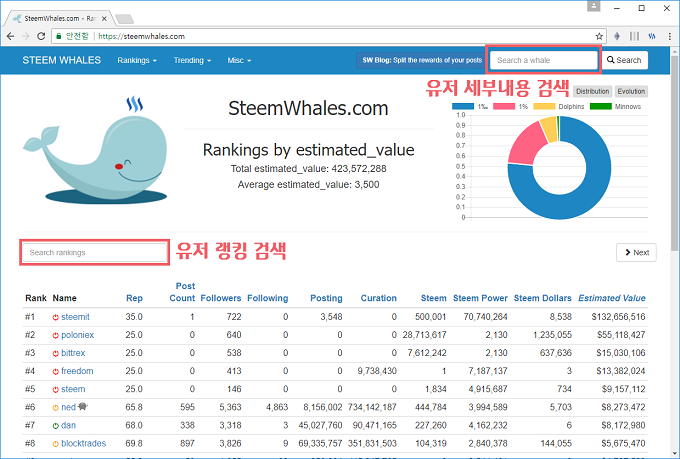
Task: Go to the STEEM WHALES home brand
Action: point(62,60)
